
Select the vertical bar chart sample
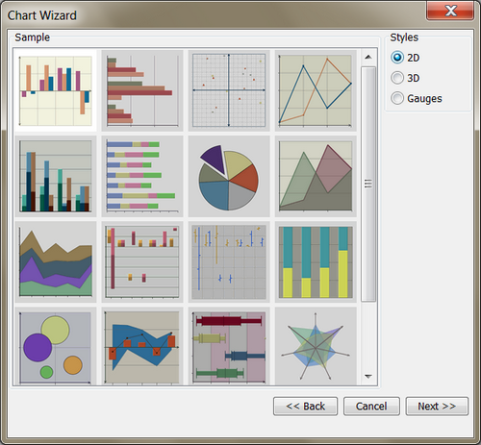(56, 90)
